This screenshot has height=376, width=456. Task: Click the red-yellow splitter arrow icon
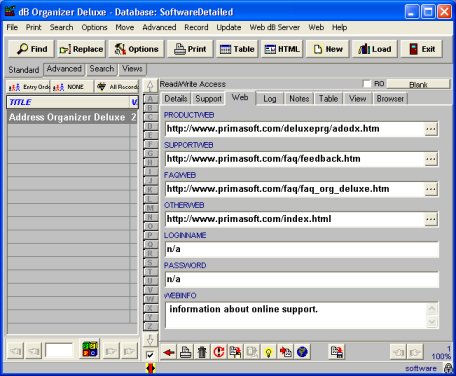(x=150, y=368)
